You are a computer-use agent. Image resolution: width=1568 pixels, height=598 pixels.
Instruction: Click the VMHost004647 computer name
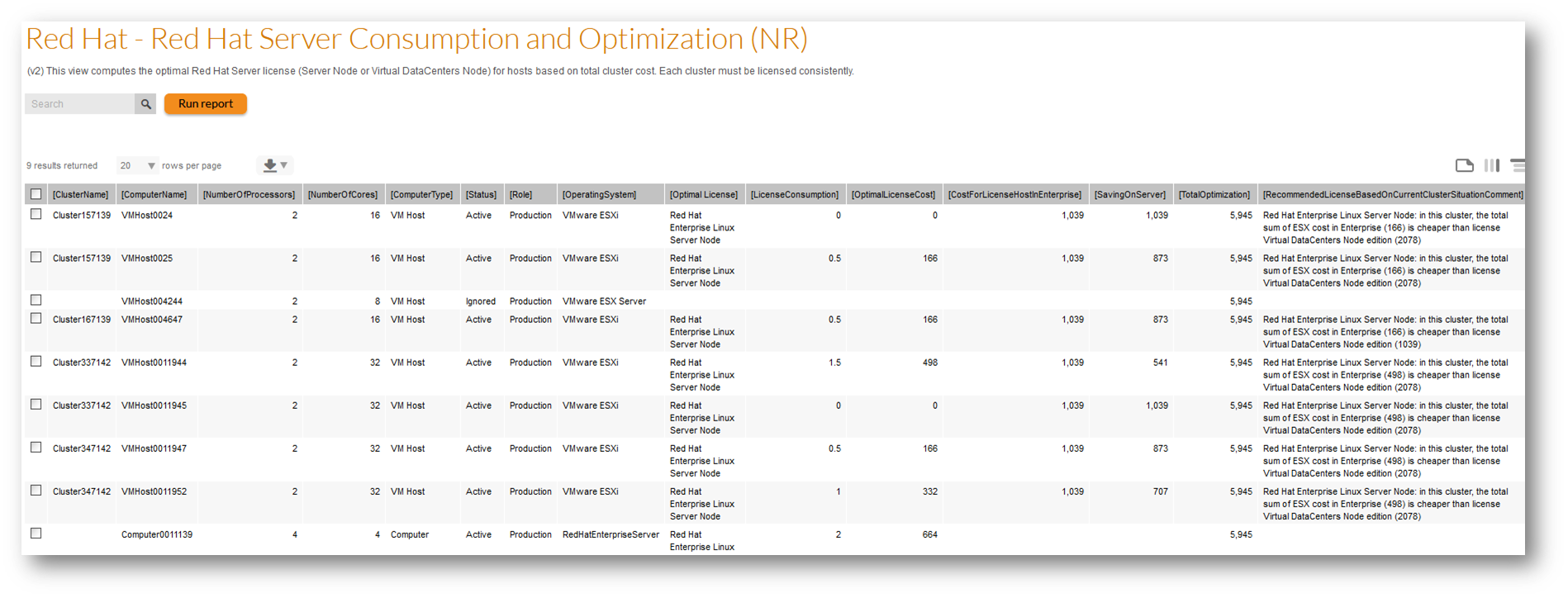152,320
